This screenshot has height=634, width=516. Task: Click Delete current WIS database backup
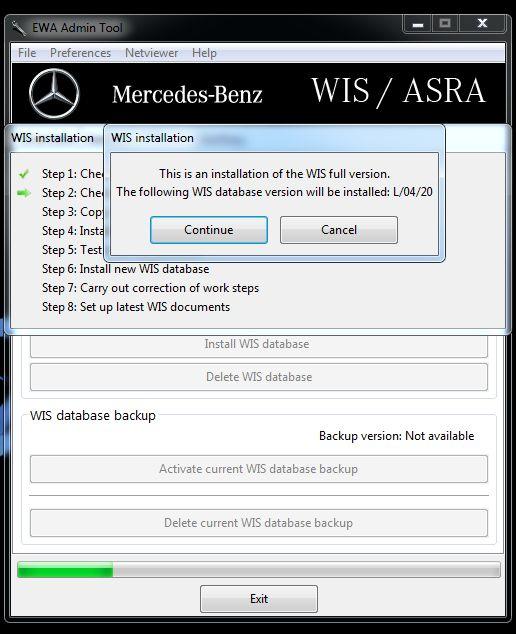[x=259, y=523]
